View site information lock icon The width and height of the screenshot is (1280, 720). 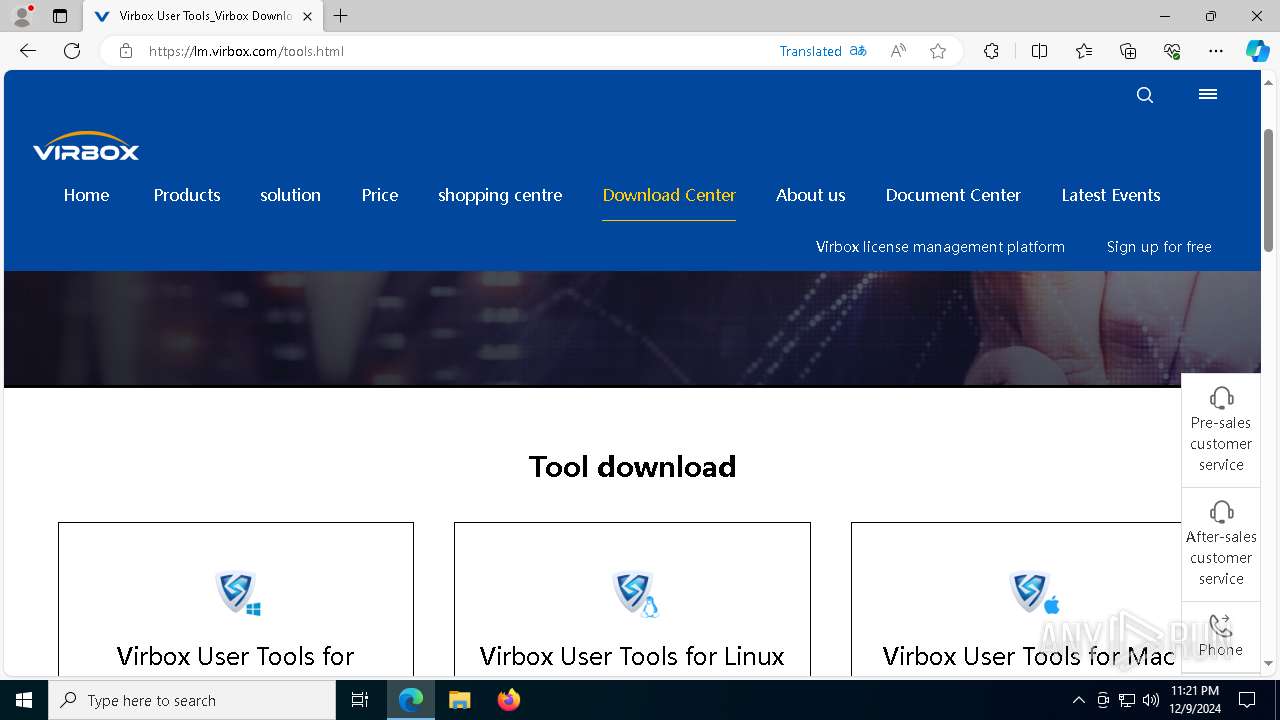coord(126,51)
